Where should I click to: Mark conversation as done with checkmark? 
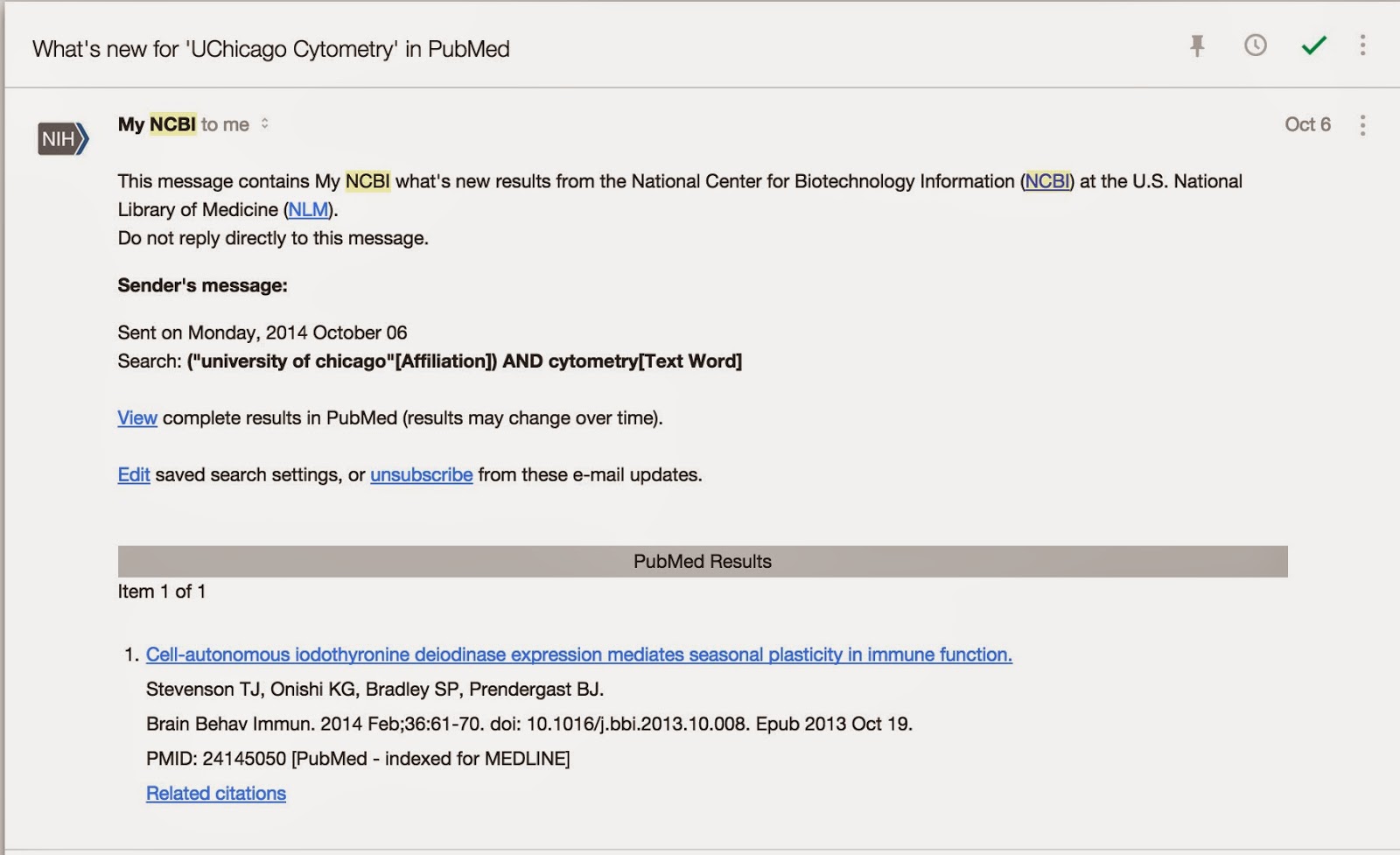[1313, 46]
